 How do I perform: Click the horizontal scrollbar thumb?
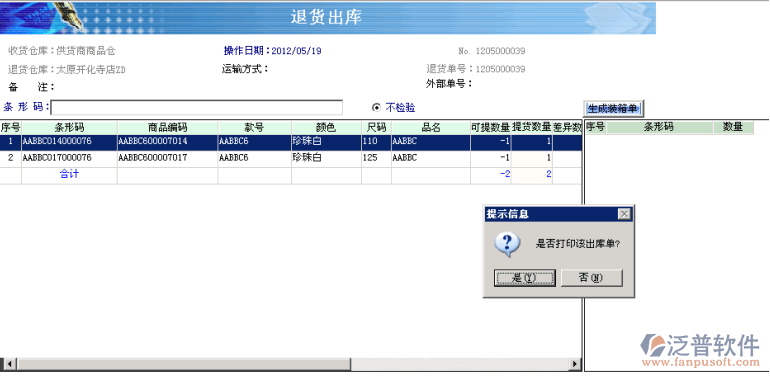click(184, 364)
